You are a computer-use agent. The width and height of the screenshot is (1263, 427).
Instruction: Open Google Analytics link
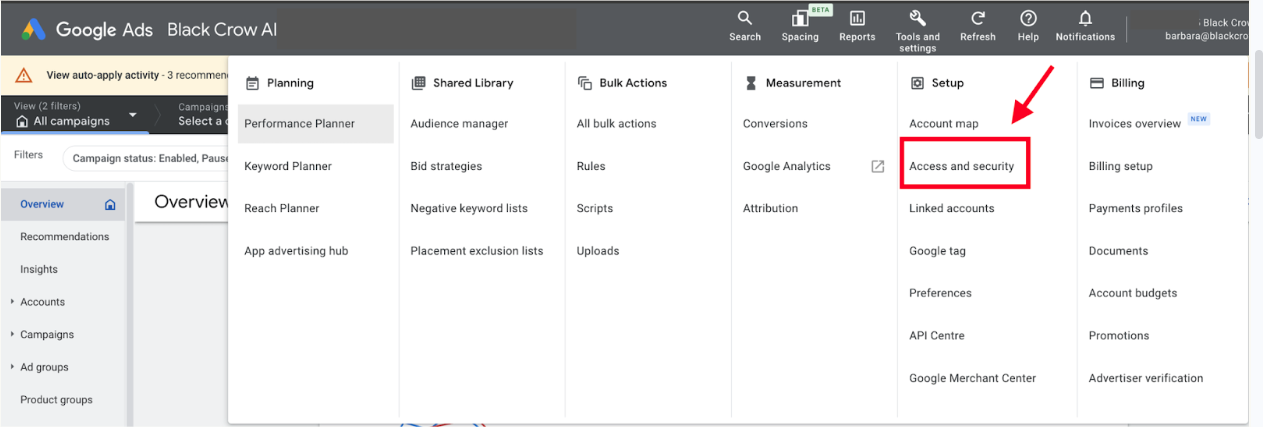(786, 166)
